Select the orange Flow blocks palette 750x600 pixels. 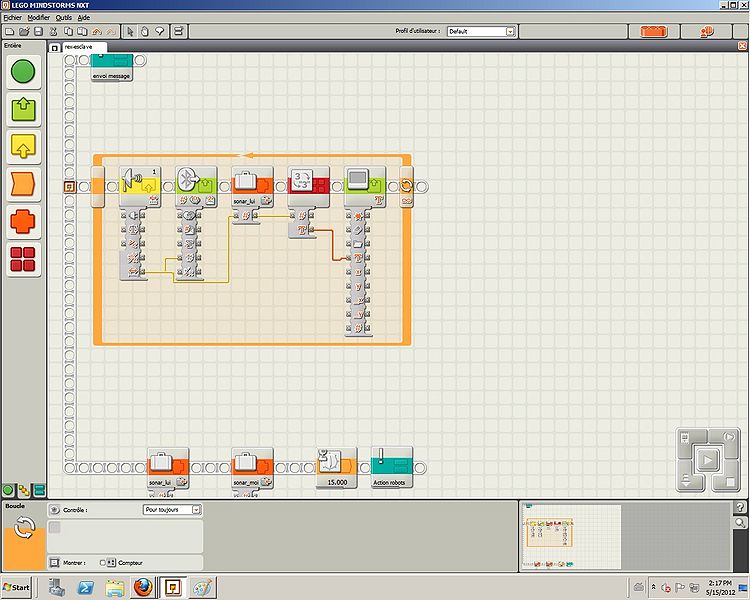coord(23,184)
